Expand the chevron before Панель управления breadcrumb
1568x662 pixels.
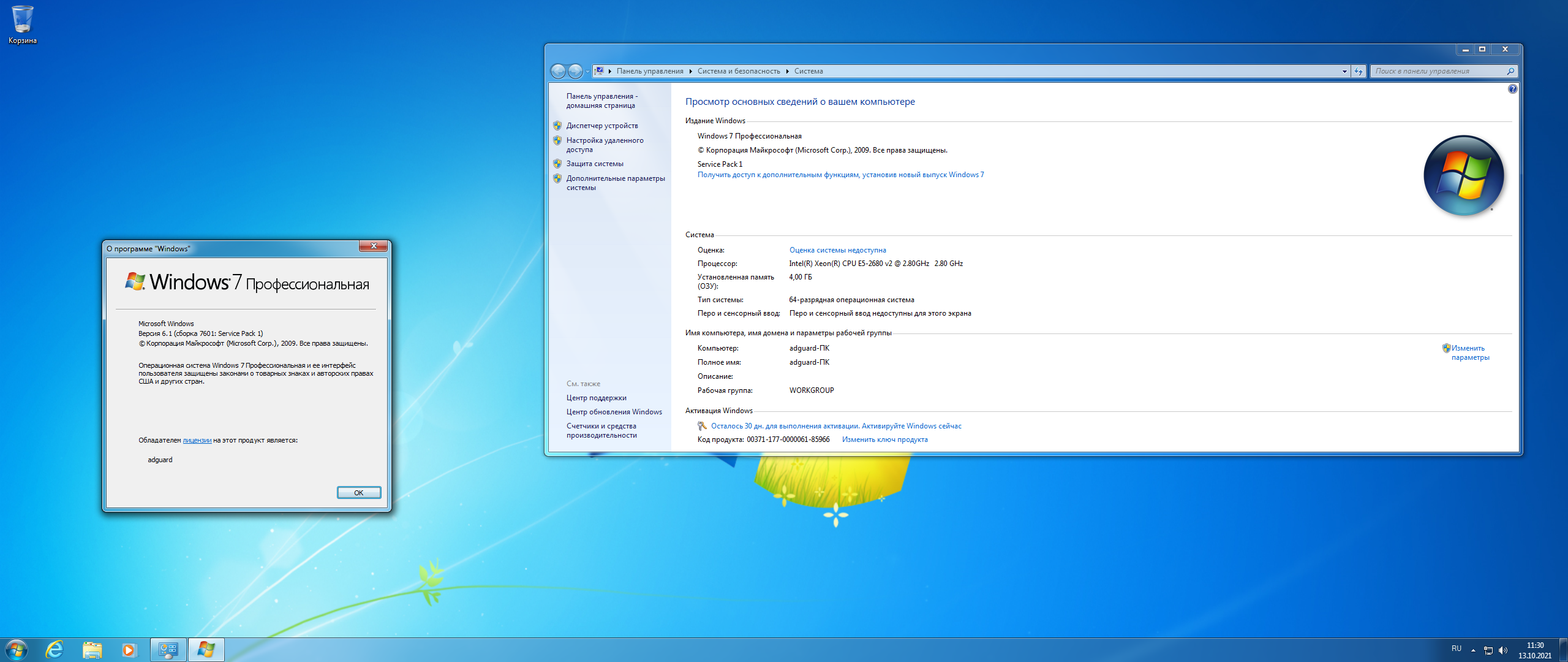[x=610, y=71]
